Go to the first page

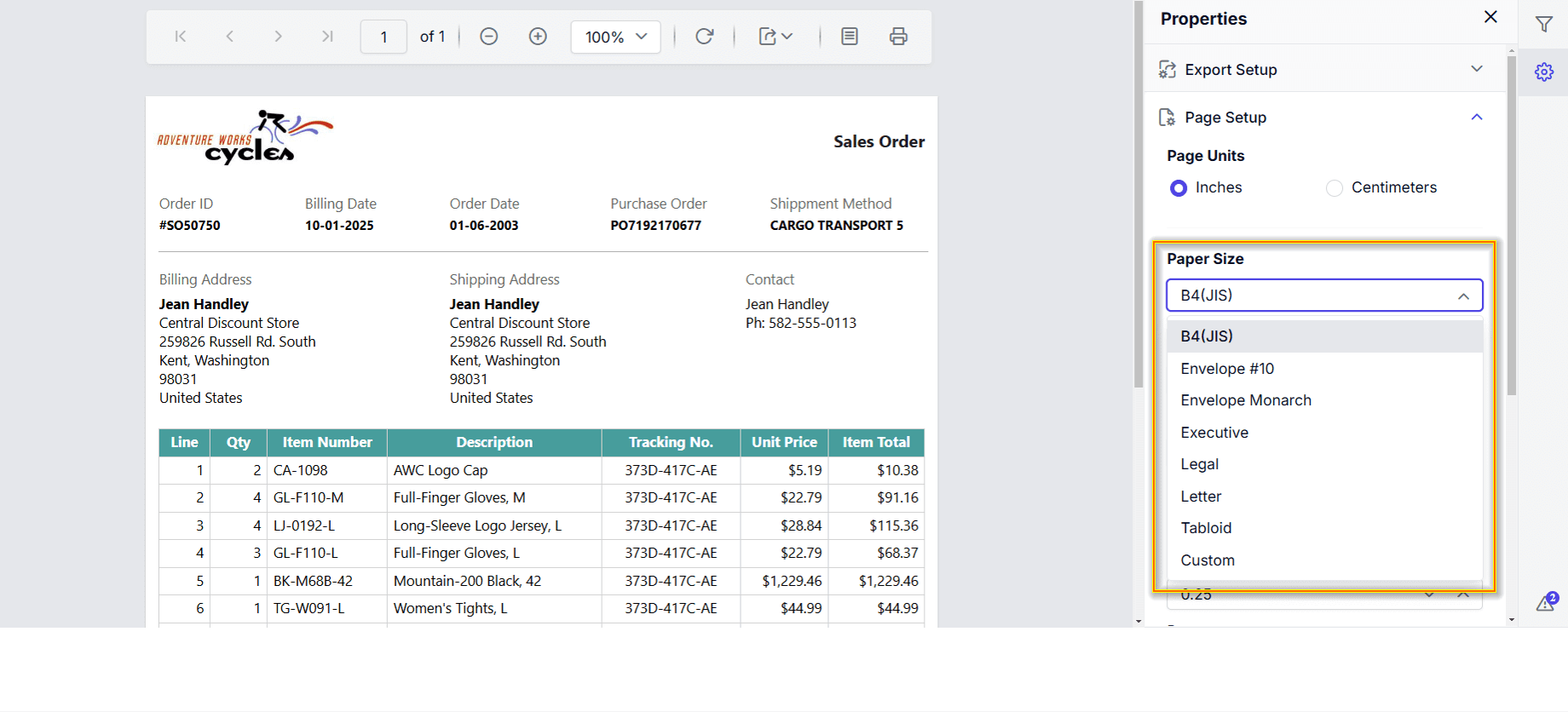coord(181,37)
